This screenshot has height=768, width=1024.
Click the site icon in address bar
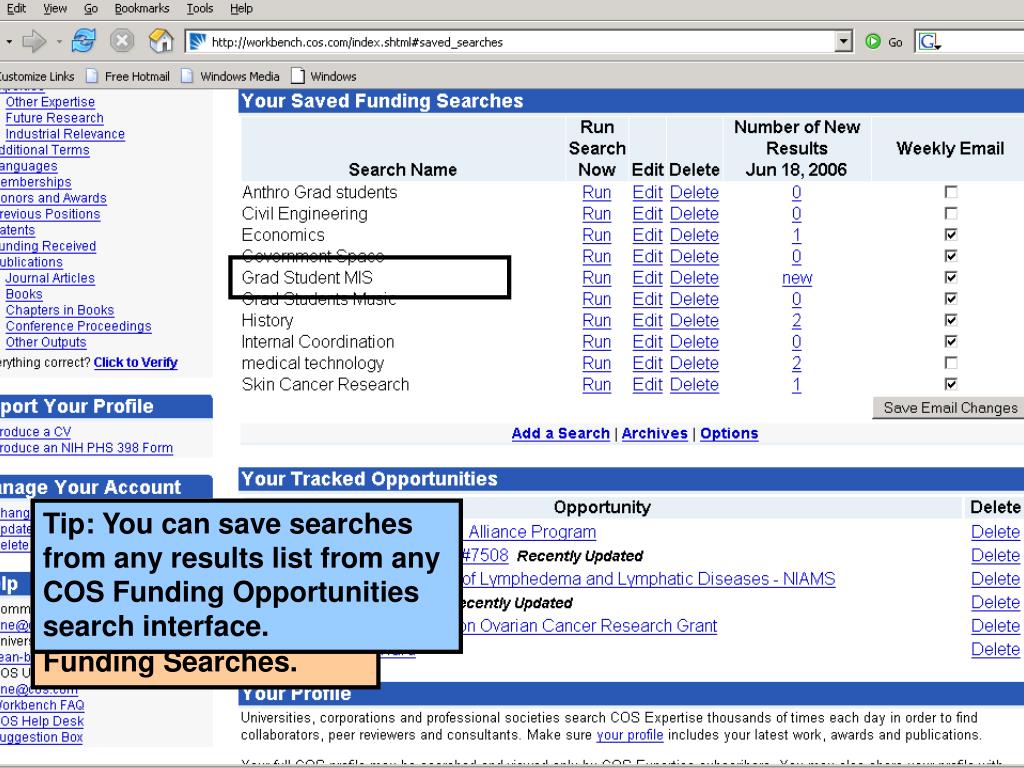pyautogui.click(x=198, y=42)
